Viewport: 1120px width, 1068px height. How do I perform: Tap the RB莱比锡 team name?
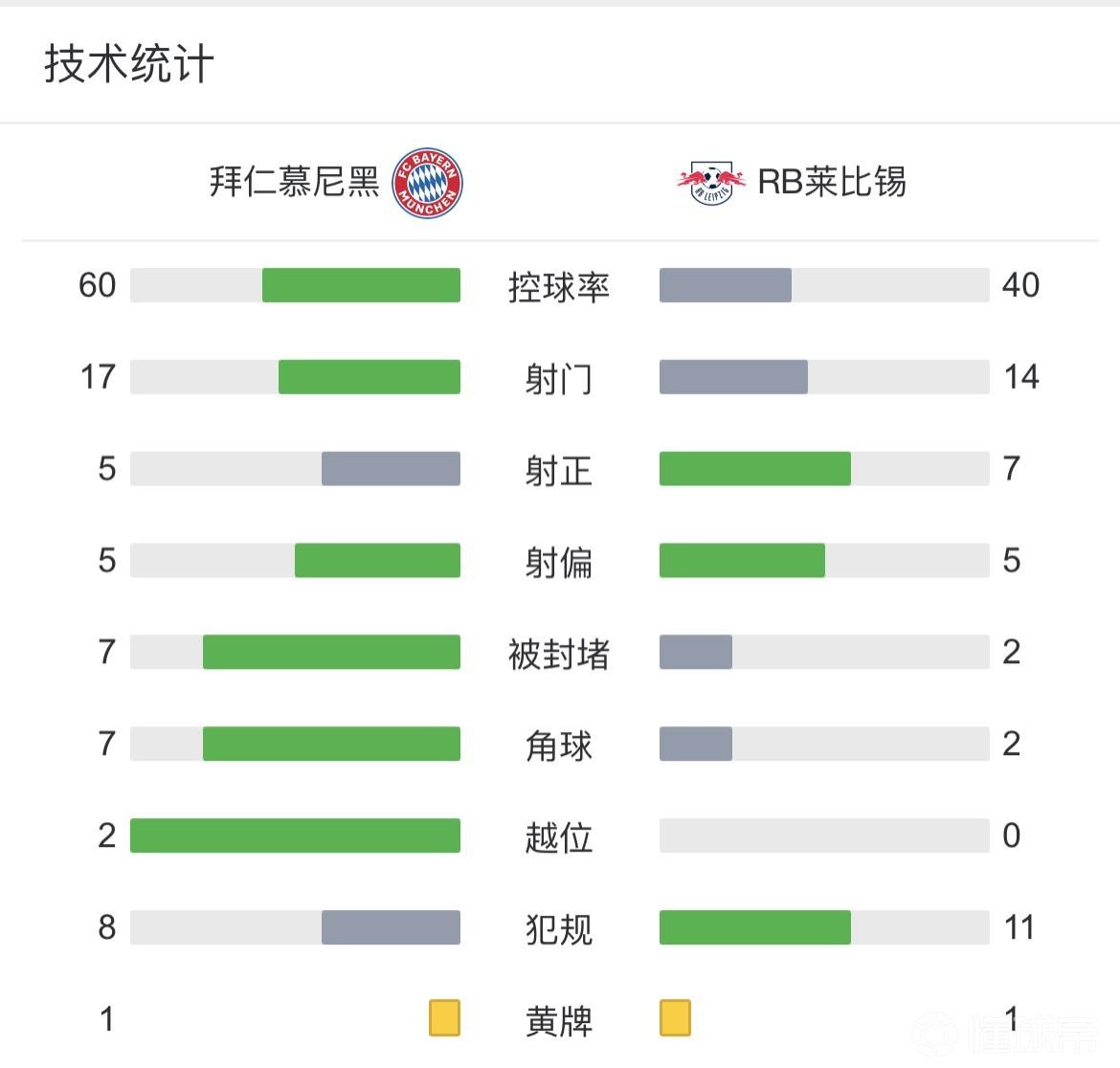(x=832, y=182)
